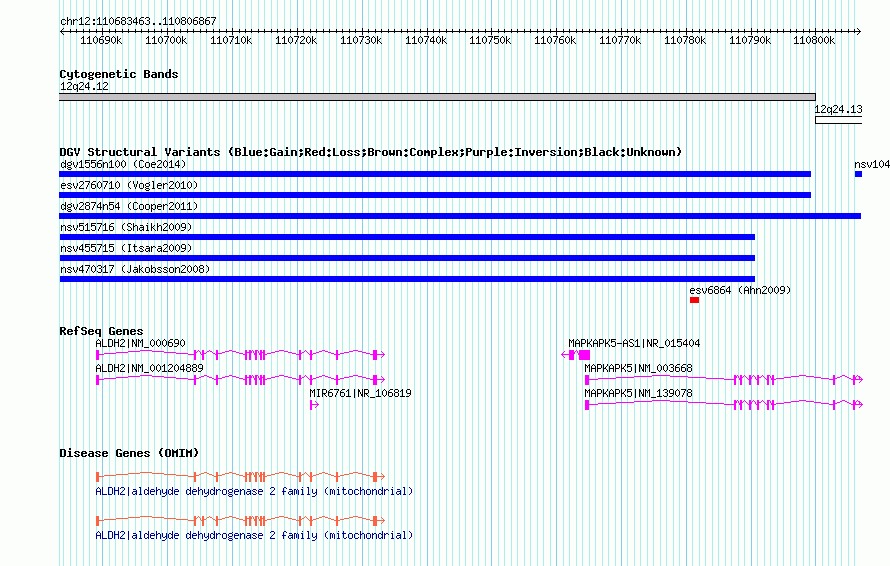Click the 12q24.13 band label

838,110
